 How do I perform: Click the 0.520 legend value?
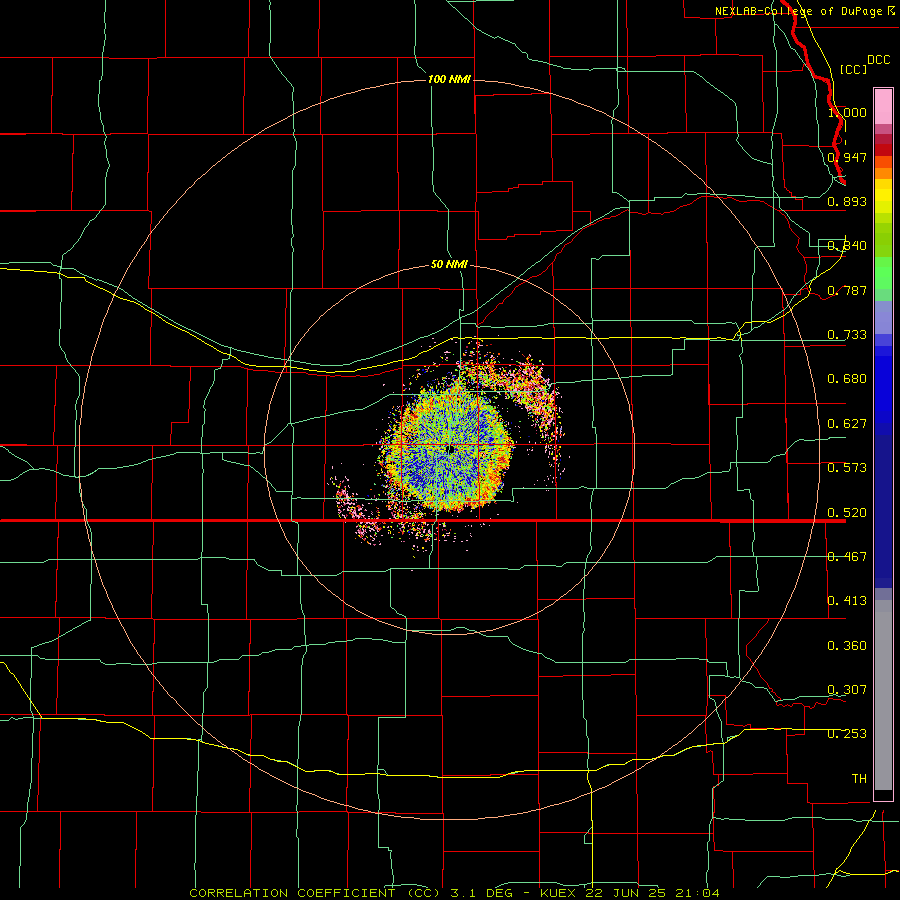[x=847, y=513]
